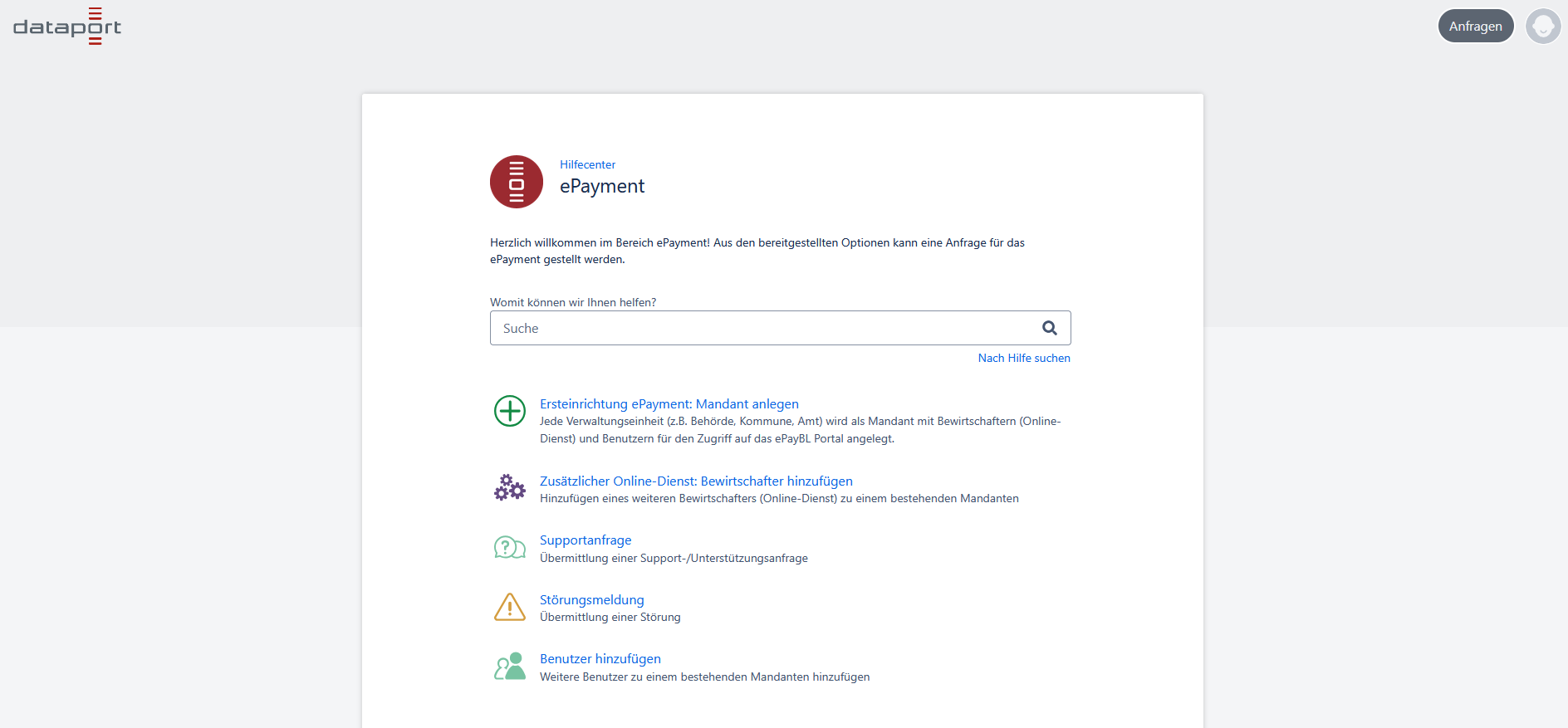Open the Supportanfrage request type
Screen dimensions: 1568x728
tap(586, 540)
